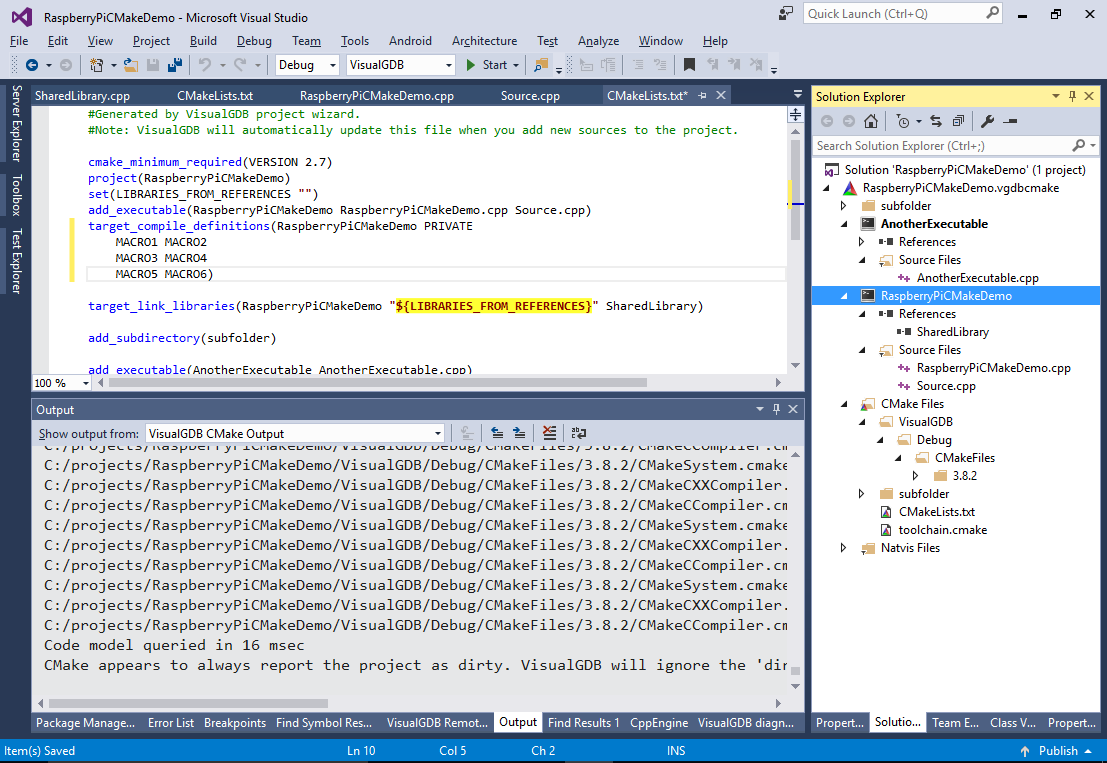
Task: Toggle auto-hide pin on the Output panel
Action: tap(777, 409)
